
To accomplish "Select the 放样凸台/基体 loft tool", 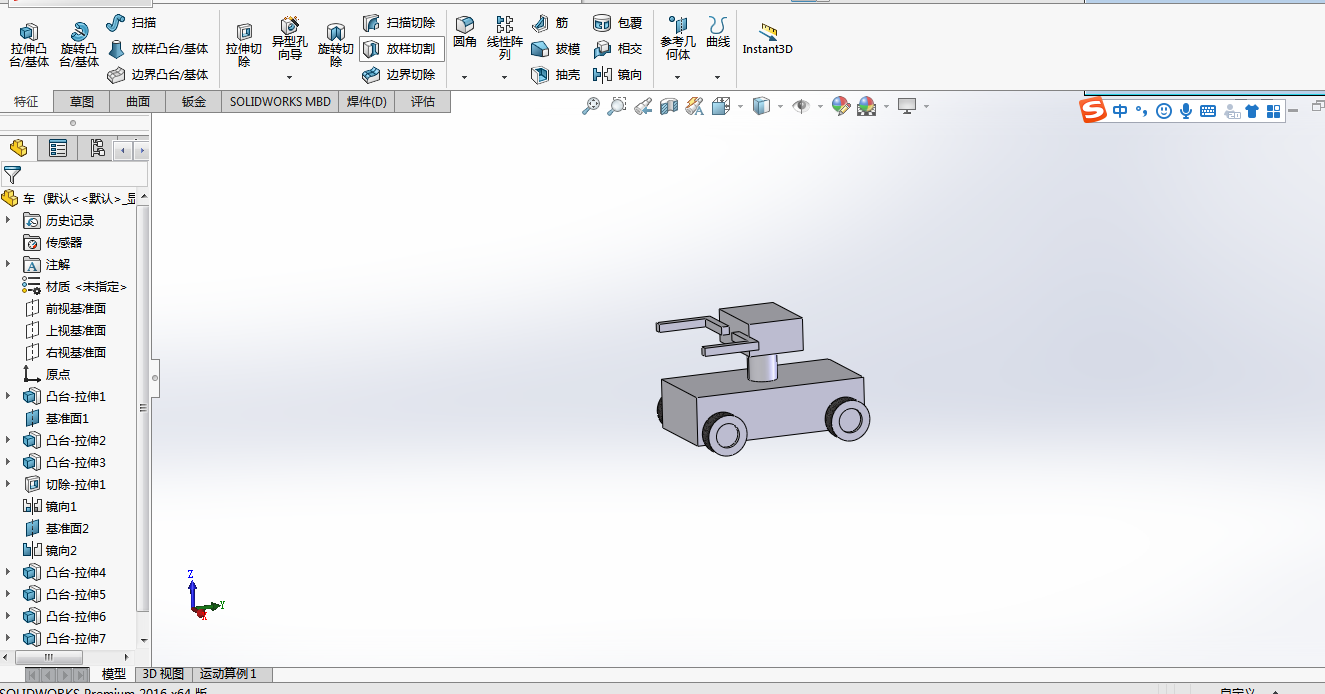I will [x=157, y=48].
